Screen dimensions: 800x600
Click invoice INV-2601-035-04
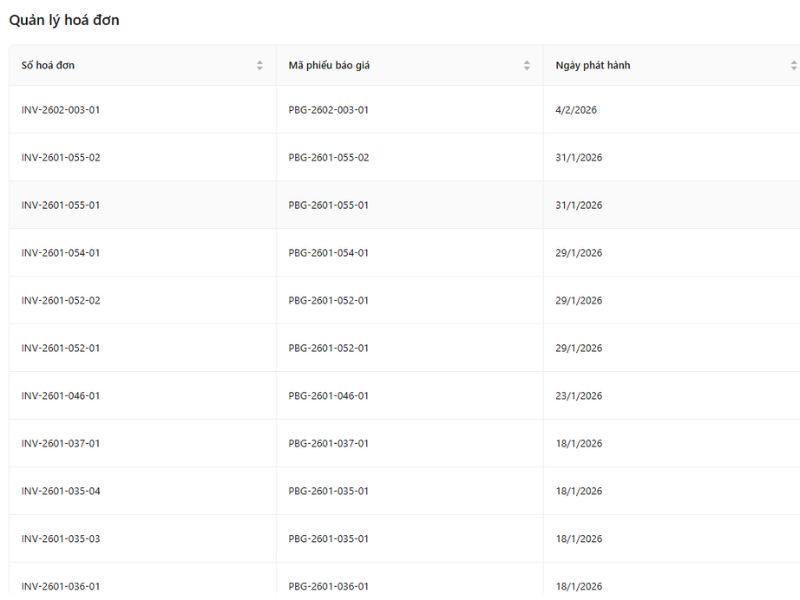[x=61, y=491]
